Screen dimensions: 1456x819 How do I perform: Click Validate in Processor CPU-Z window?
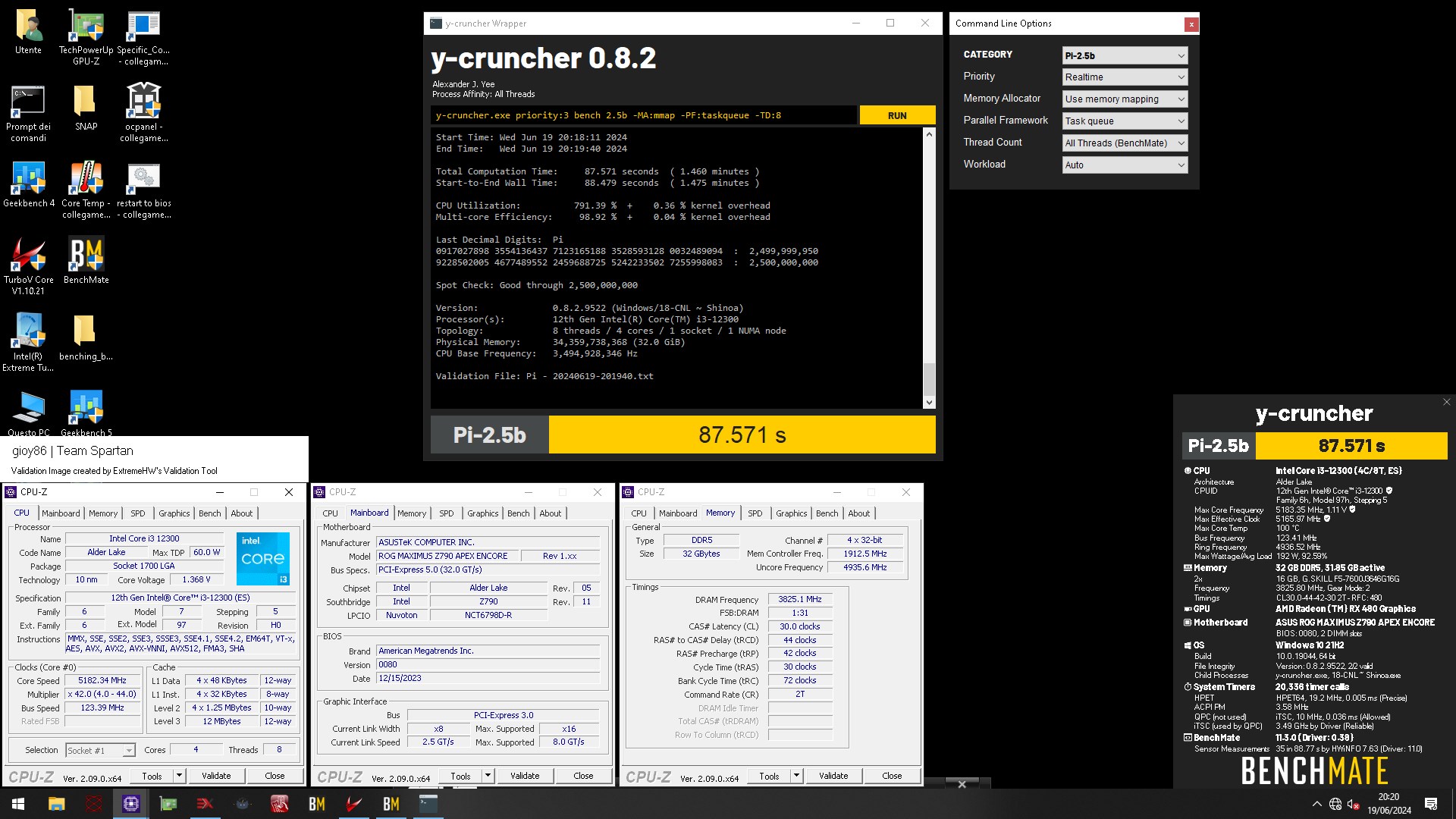click(216, 776)
